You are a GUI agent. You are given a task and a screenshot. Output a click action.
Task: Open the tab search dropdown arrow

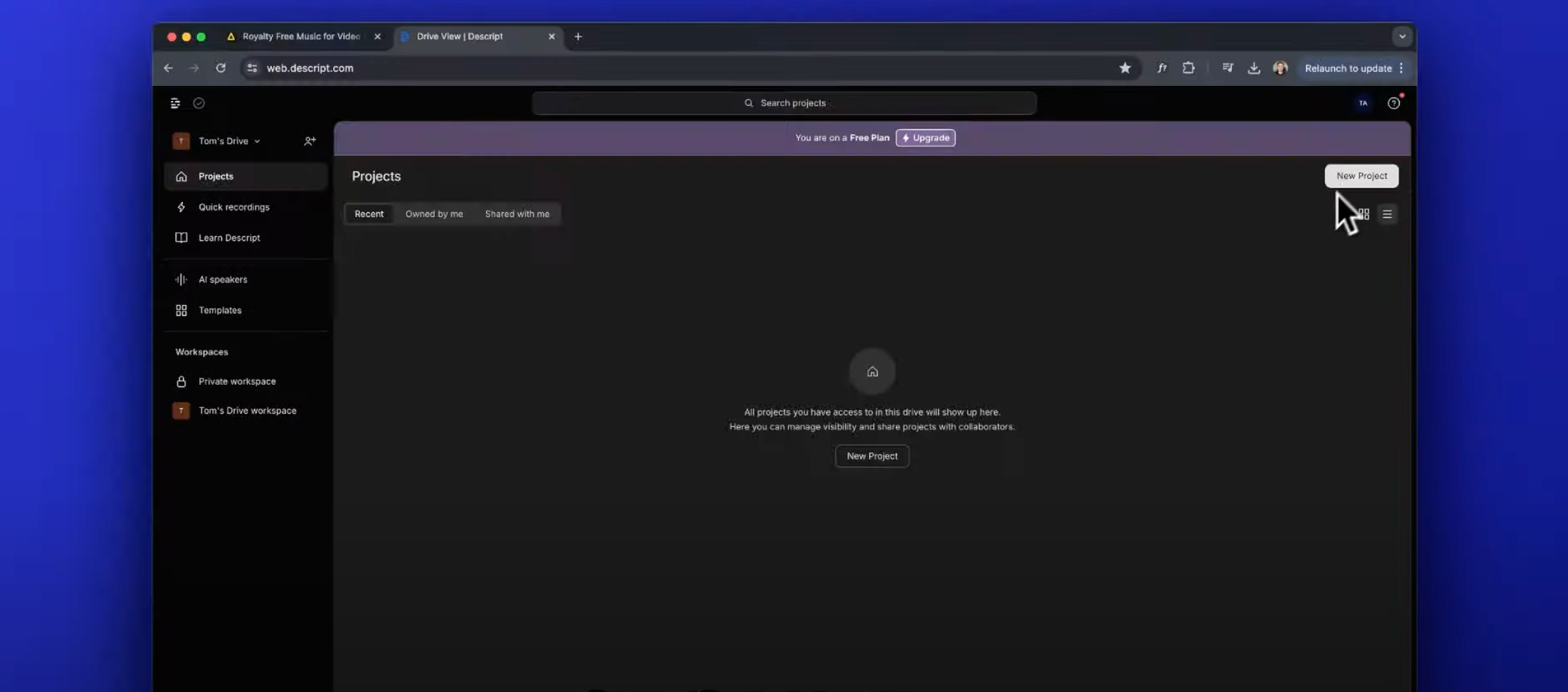[x=1402, y=37]
